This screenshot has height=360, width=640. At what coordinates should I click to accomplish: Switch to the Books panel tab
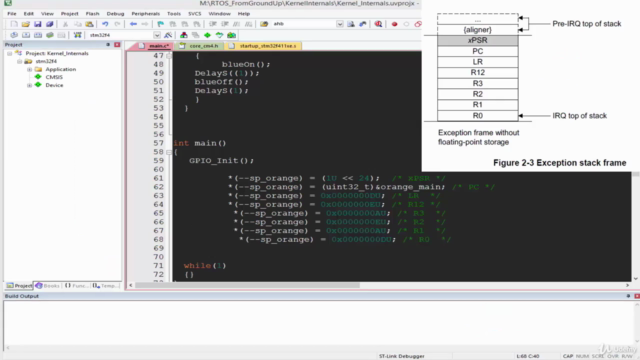point(47,285)
